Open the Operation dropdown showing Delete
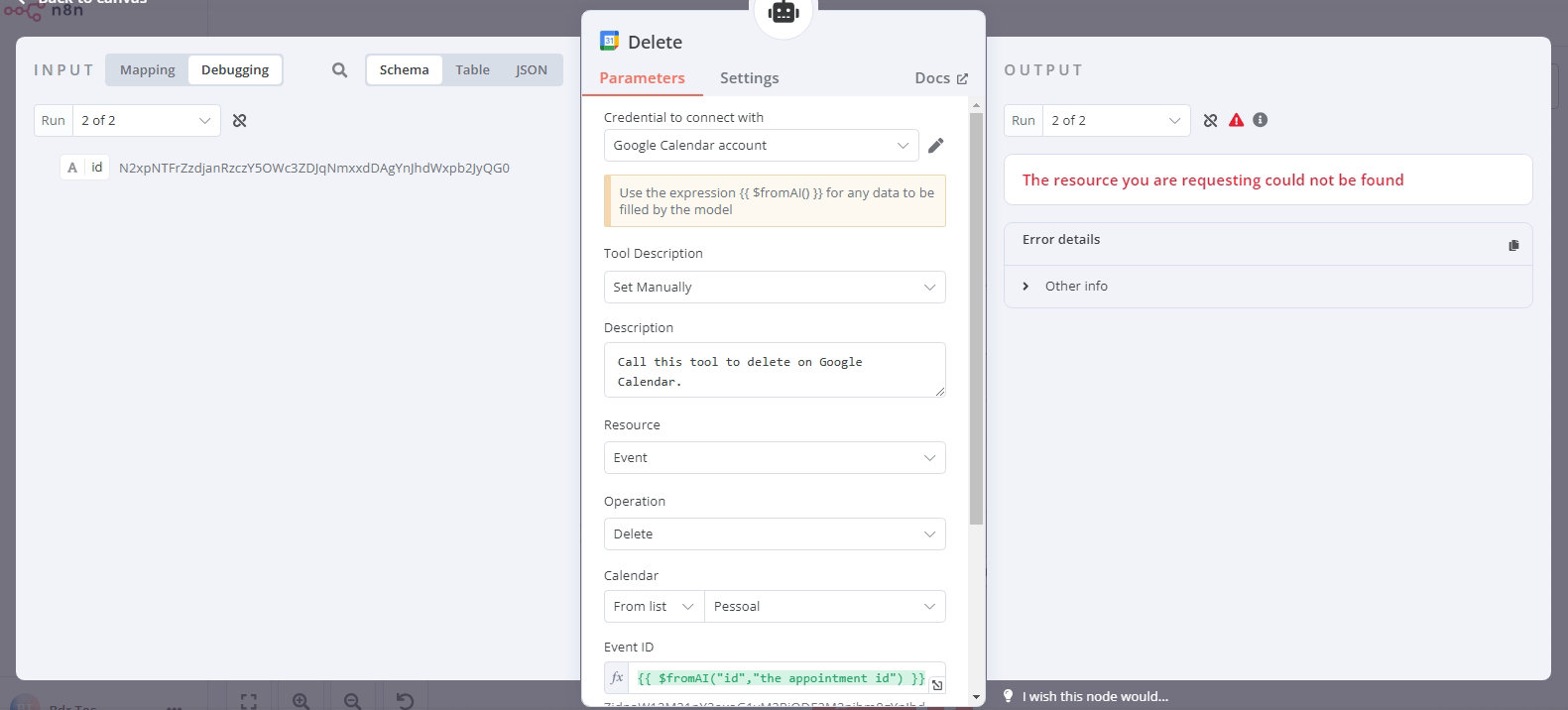This screenshot has width=1568, height=710. pos(775,534)
